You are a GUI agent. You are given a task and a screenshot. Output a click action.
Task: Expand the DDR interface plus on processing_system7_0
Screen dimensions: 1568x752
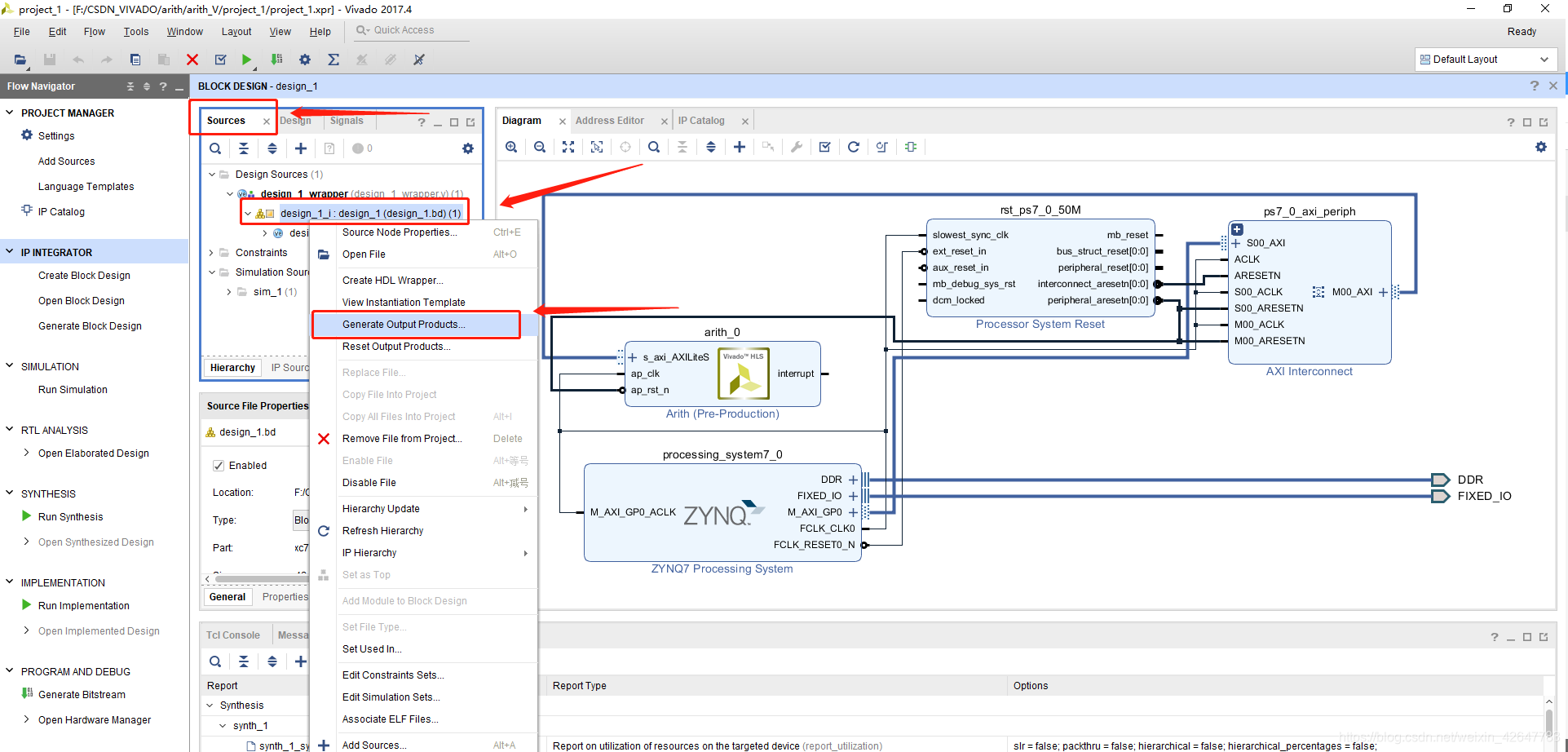[853, 480]
